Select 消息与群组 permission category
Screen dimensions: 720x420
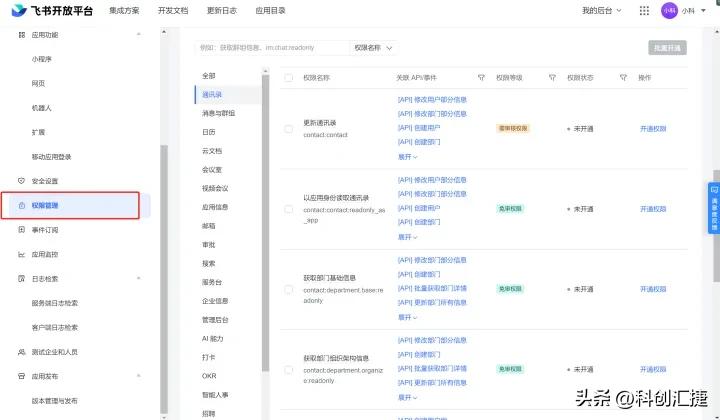(218, 113)
